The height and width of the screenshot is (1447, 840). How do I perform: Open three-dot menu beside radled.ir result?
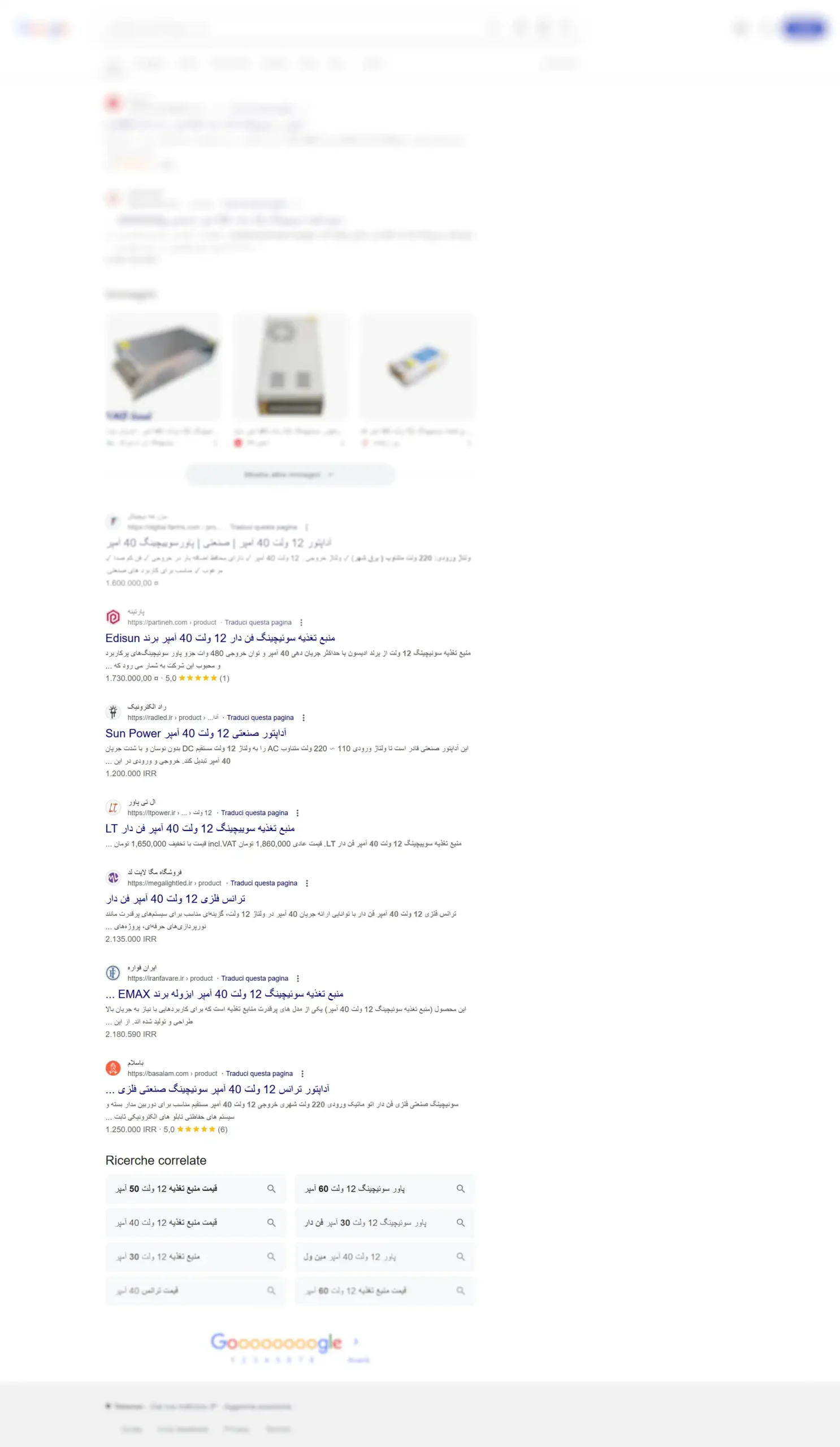[304, 718]
